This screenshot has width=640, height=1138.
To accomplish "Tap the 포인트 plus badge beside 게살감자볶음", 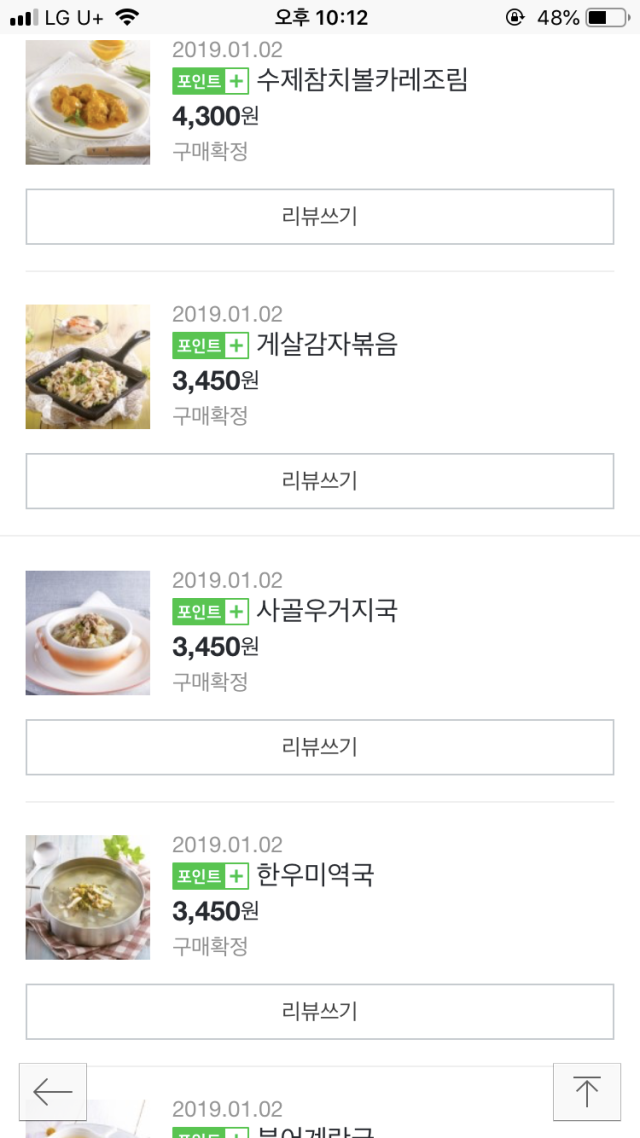I will (210, 346).
